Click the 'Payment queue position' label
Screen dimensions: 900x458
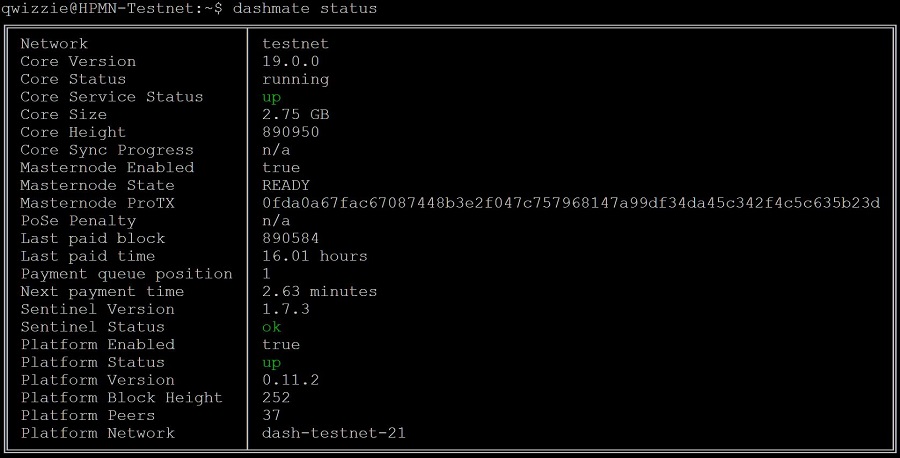(126, 274)
